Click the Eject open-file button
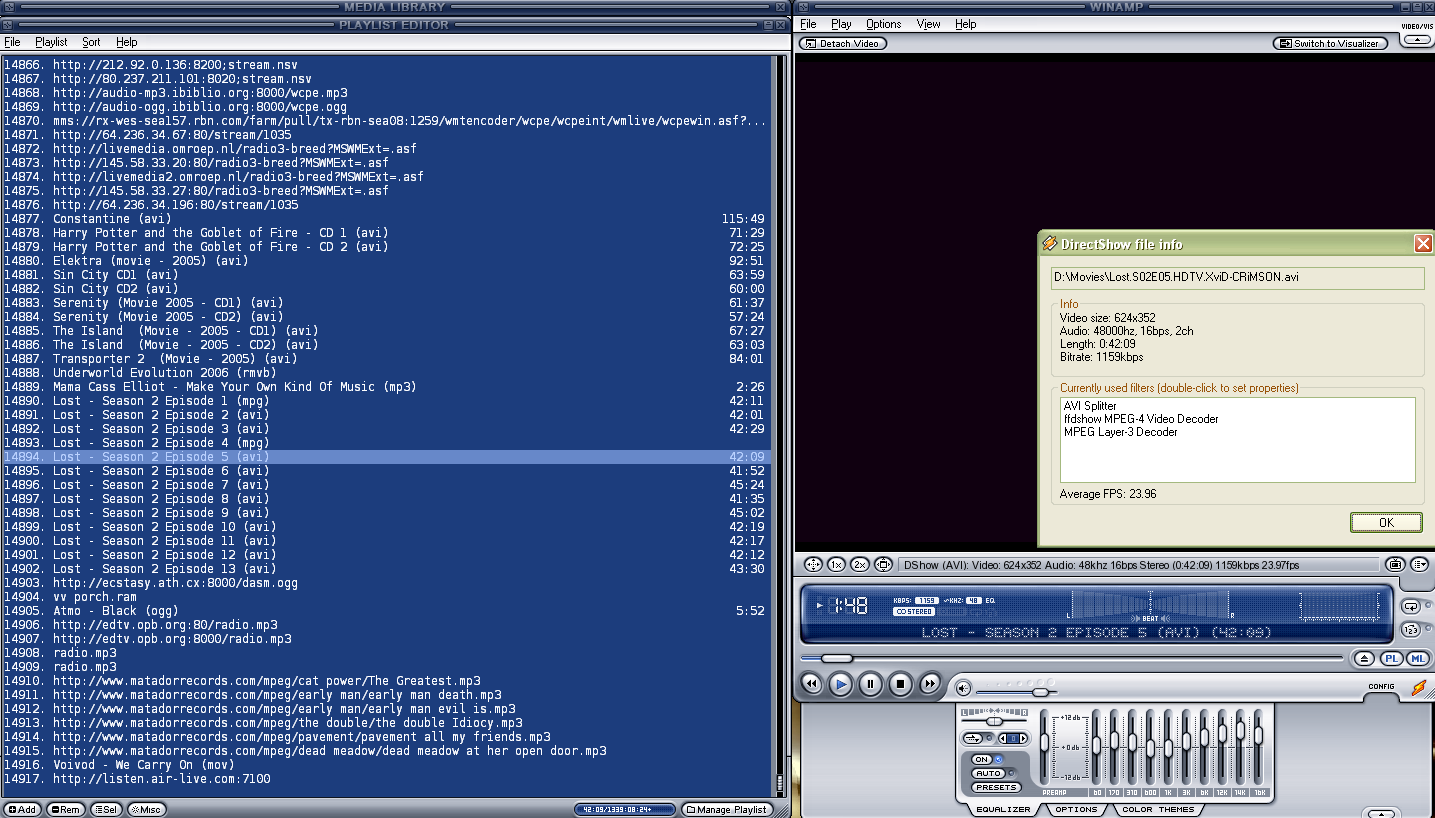 (1365, 658)
